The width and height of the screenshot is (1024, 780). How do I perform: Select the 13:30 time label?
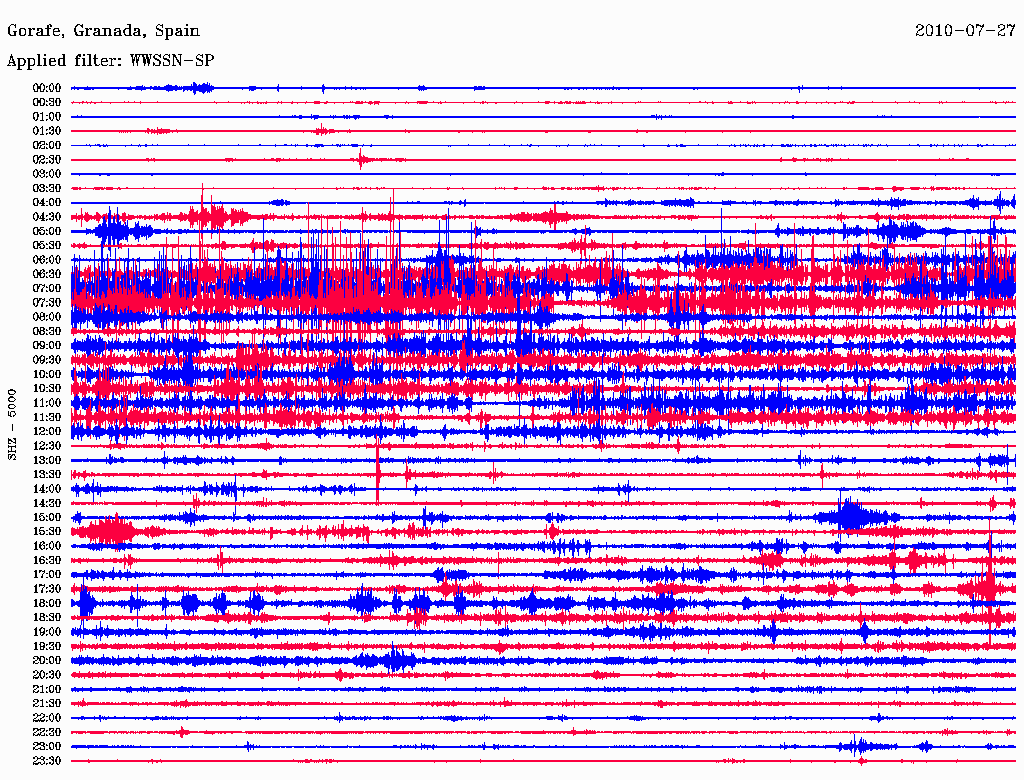click(x=46, y=475)
